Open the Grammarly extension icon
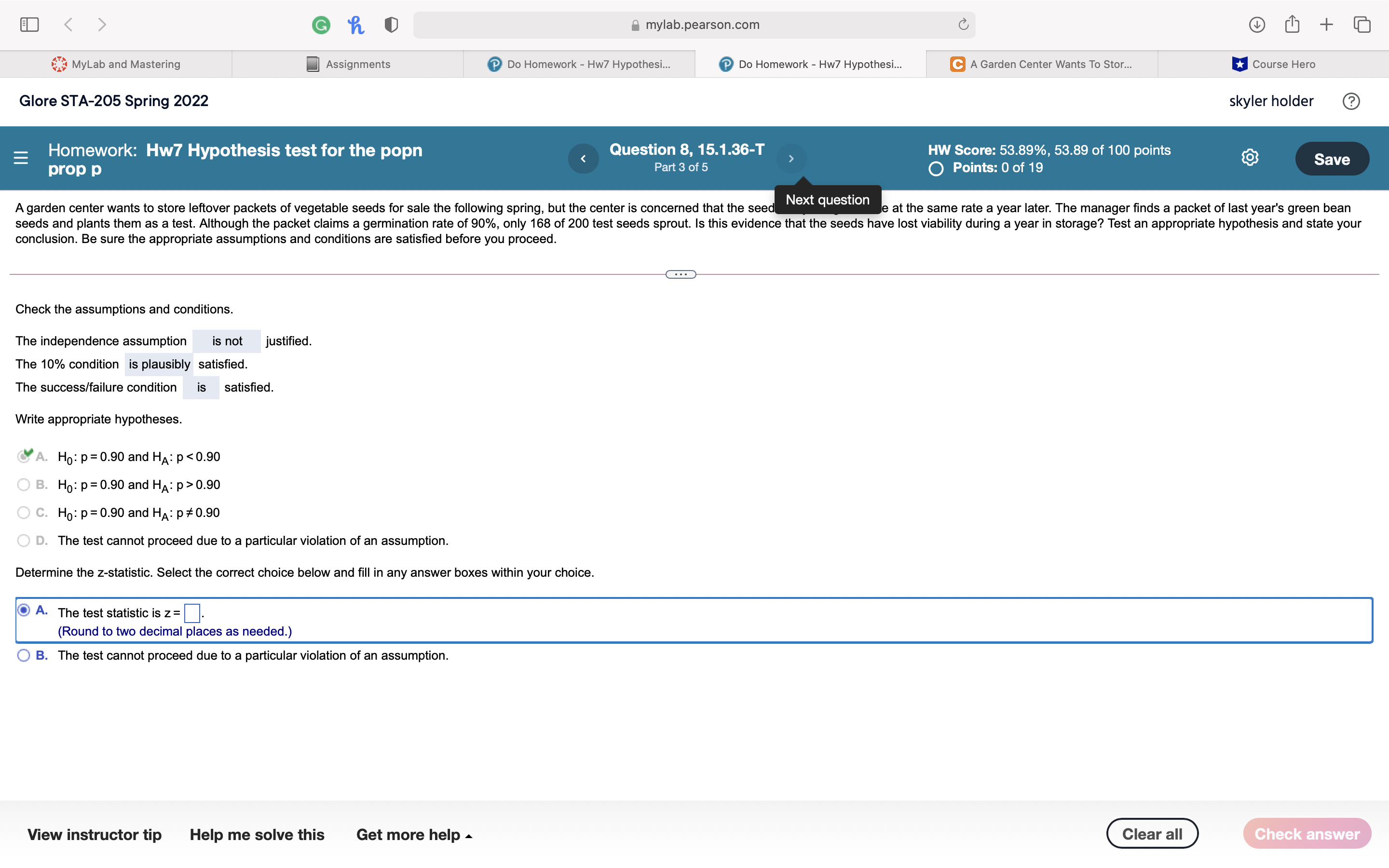Screen dimensions: 1389x868 tap(321, 24)
